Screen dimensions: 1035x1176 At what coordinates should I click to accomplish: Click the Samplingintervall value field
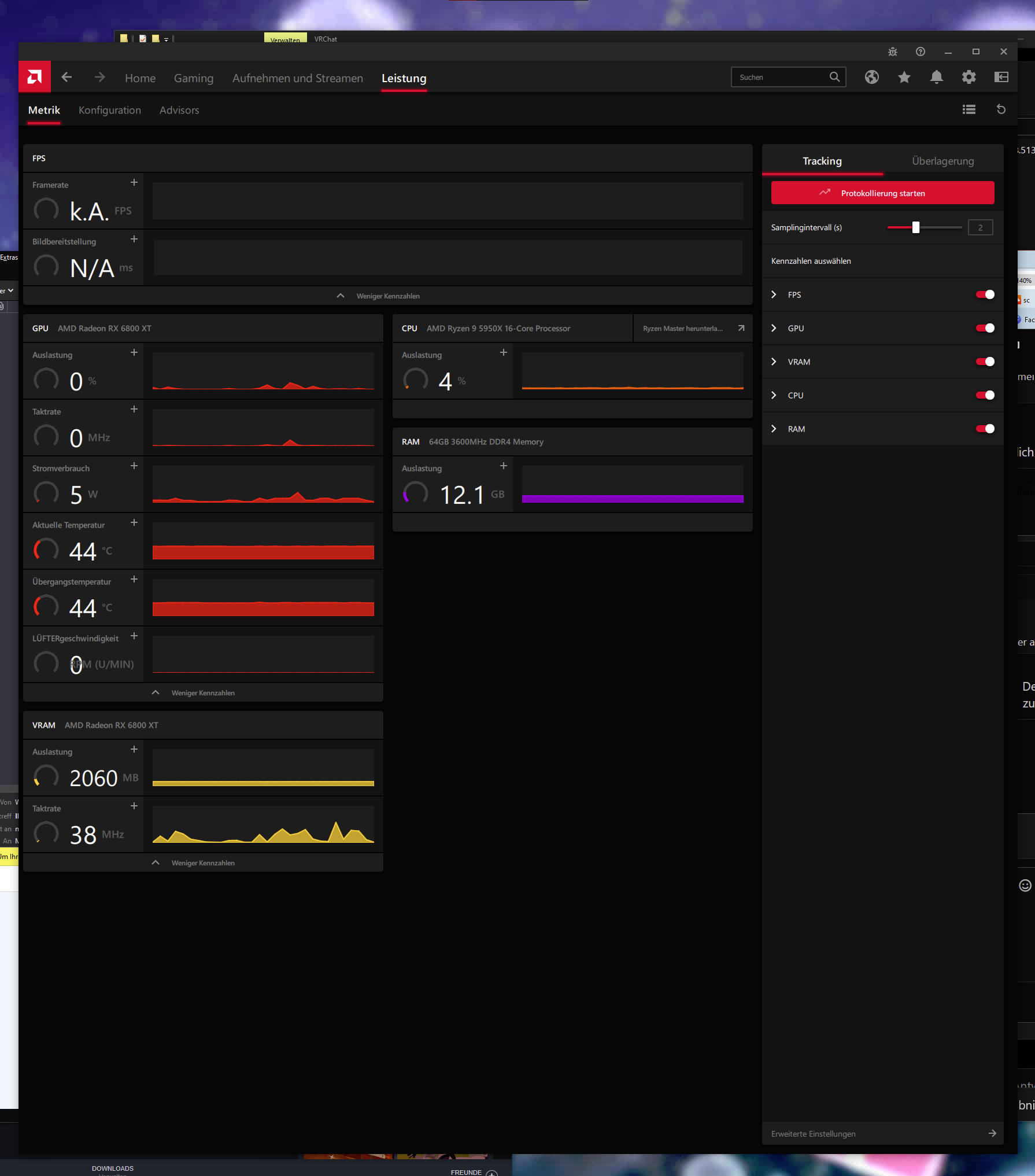981,227
